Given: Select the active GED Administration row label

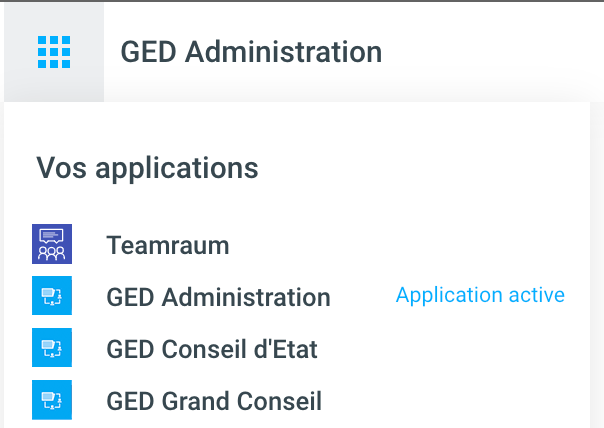Looking at the screenshot, I should click(x=218, y=297).
